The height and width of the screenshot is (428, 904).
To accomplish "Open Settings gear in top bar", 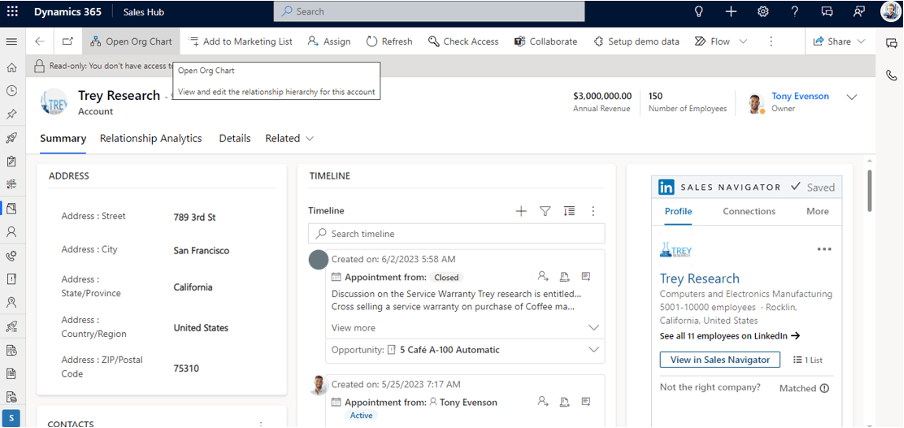I will coord(763,11).
